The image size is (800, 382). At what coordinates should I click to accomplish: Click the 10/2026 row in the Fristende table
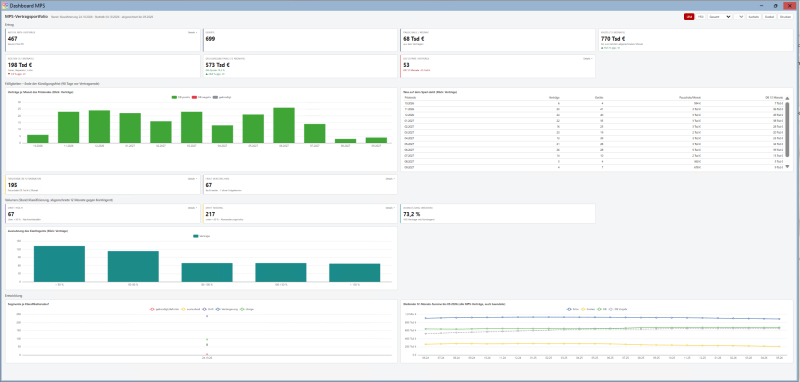click(x=593, y=103)
